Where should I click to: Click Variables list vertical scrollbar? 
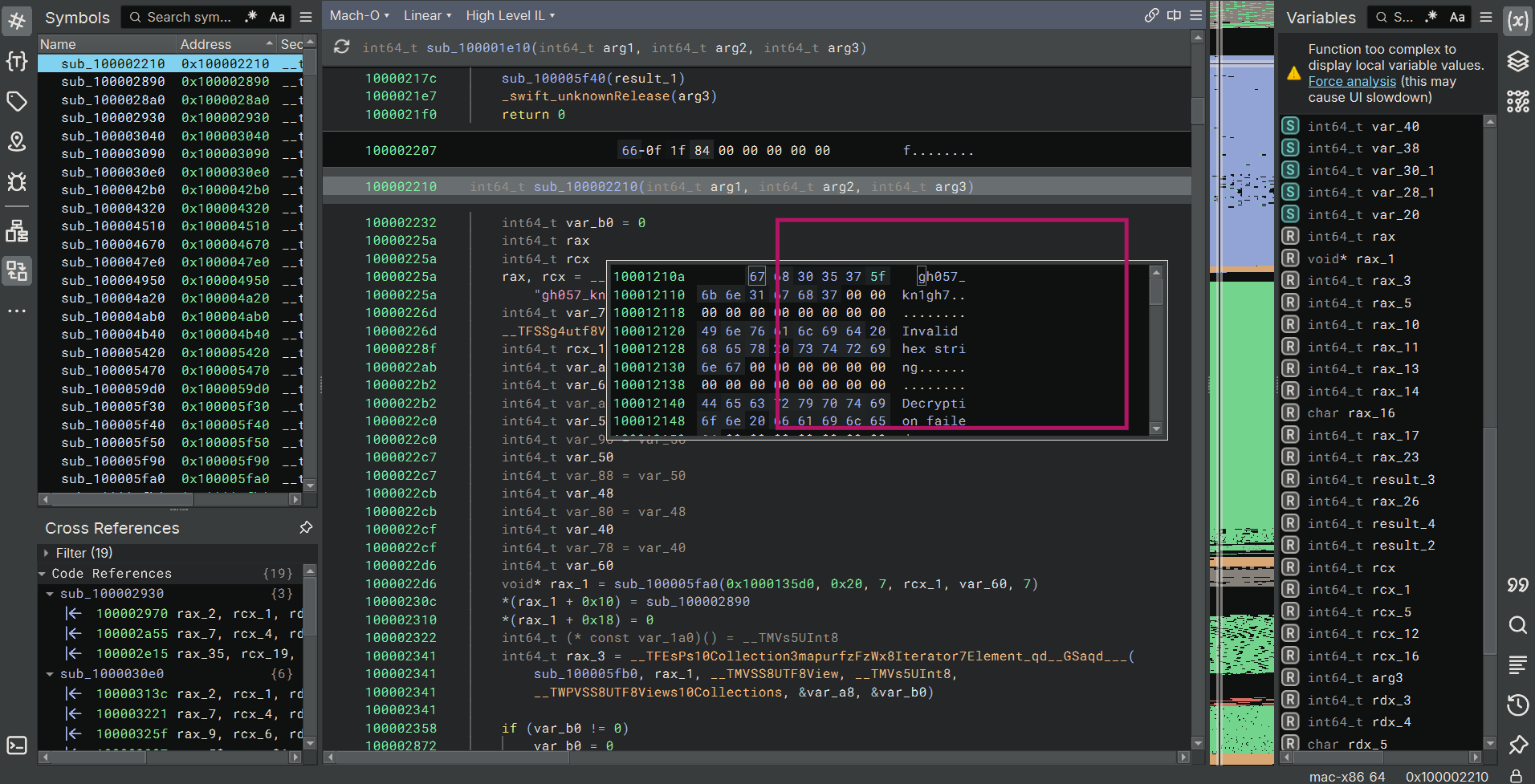[x=1490, y=432]
